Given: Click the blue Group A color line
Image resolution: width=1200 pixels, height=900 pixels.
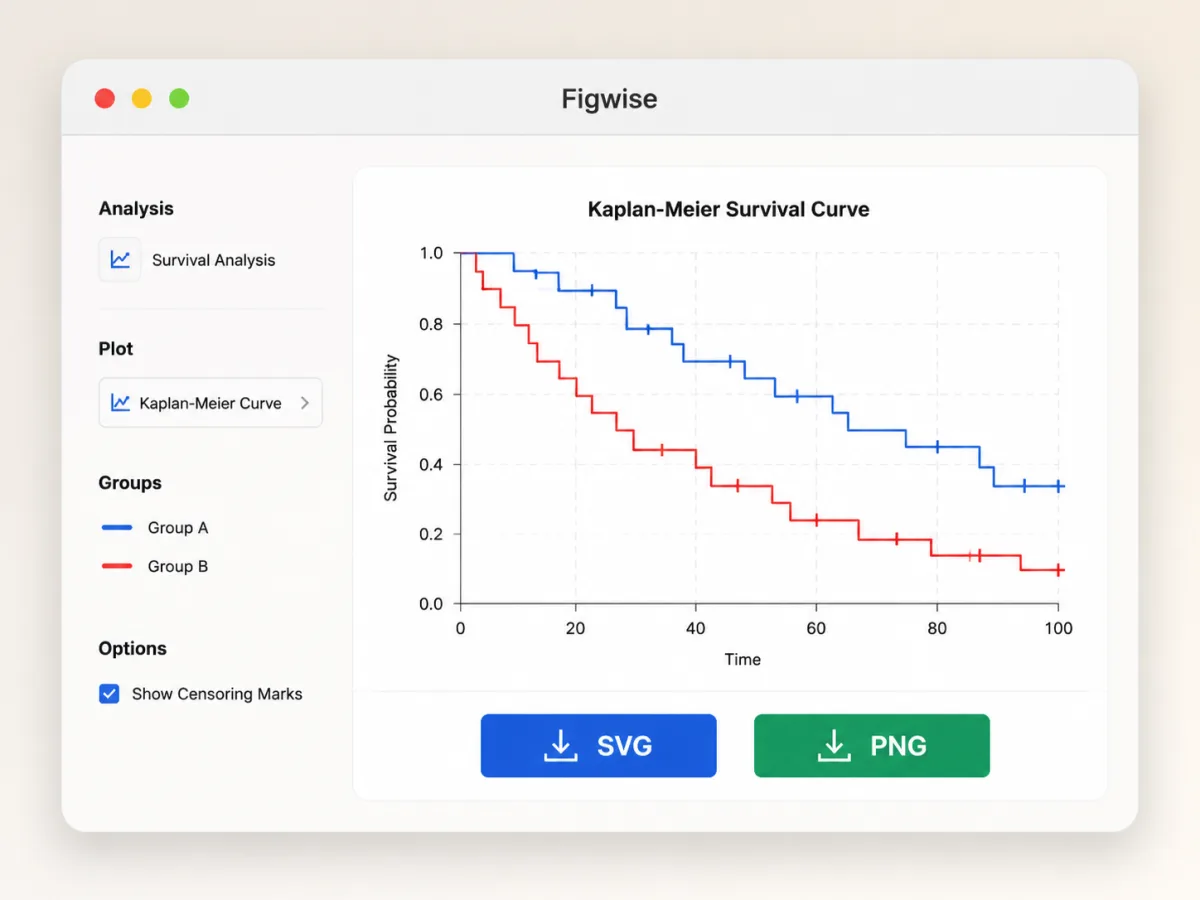Looking at the screenshot, I should 117,528.
